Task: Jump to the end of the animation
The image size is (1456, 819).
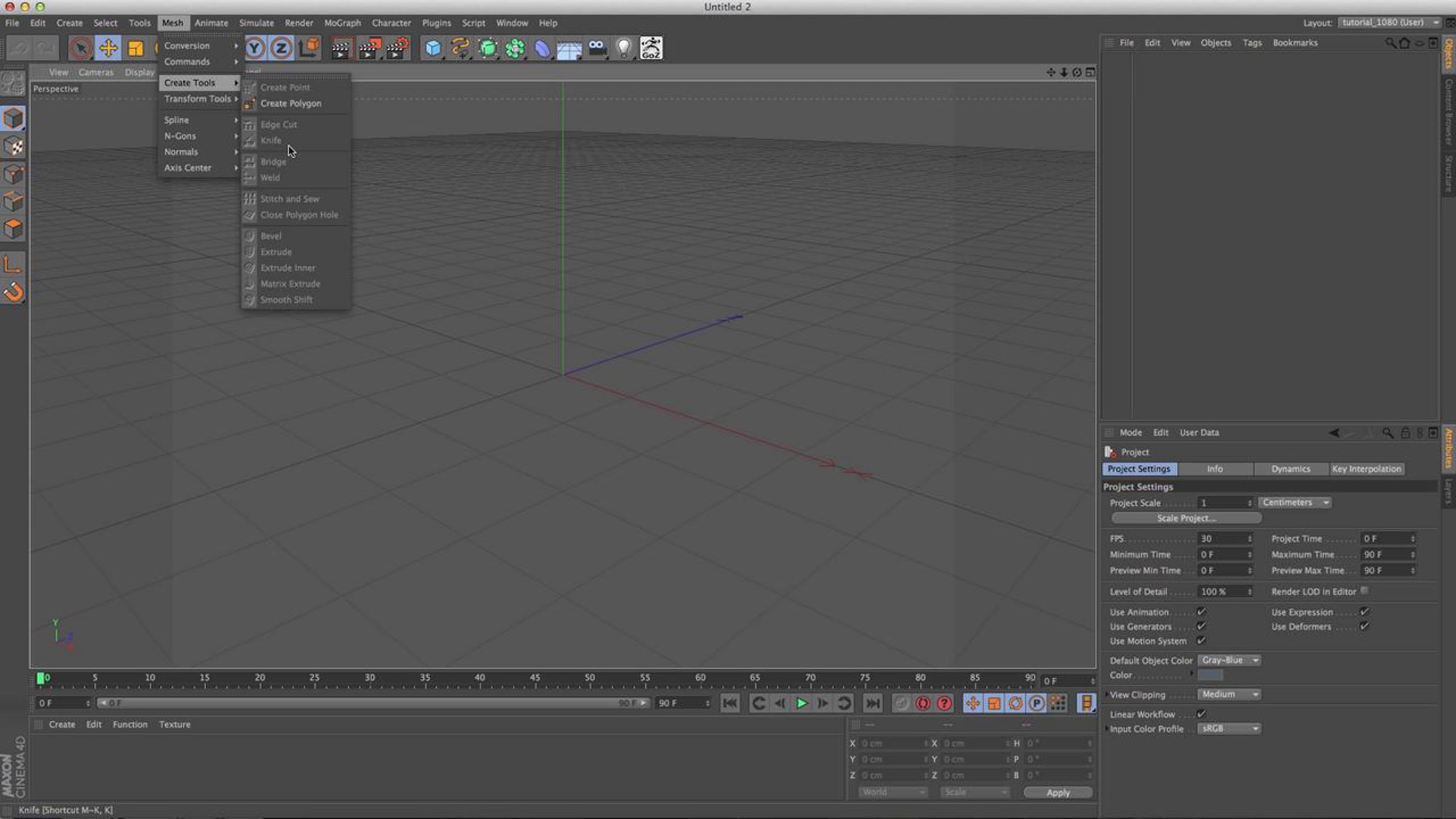Action: click(872, 703)
